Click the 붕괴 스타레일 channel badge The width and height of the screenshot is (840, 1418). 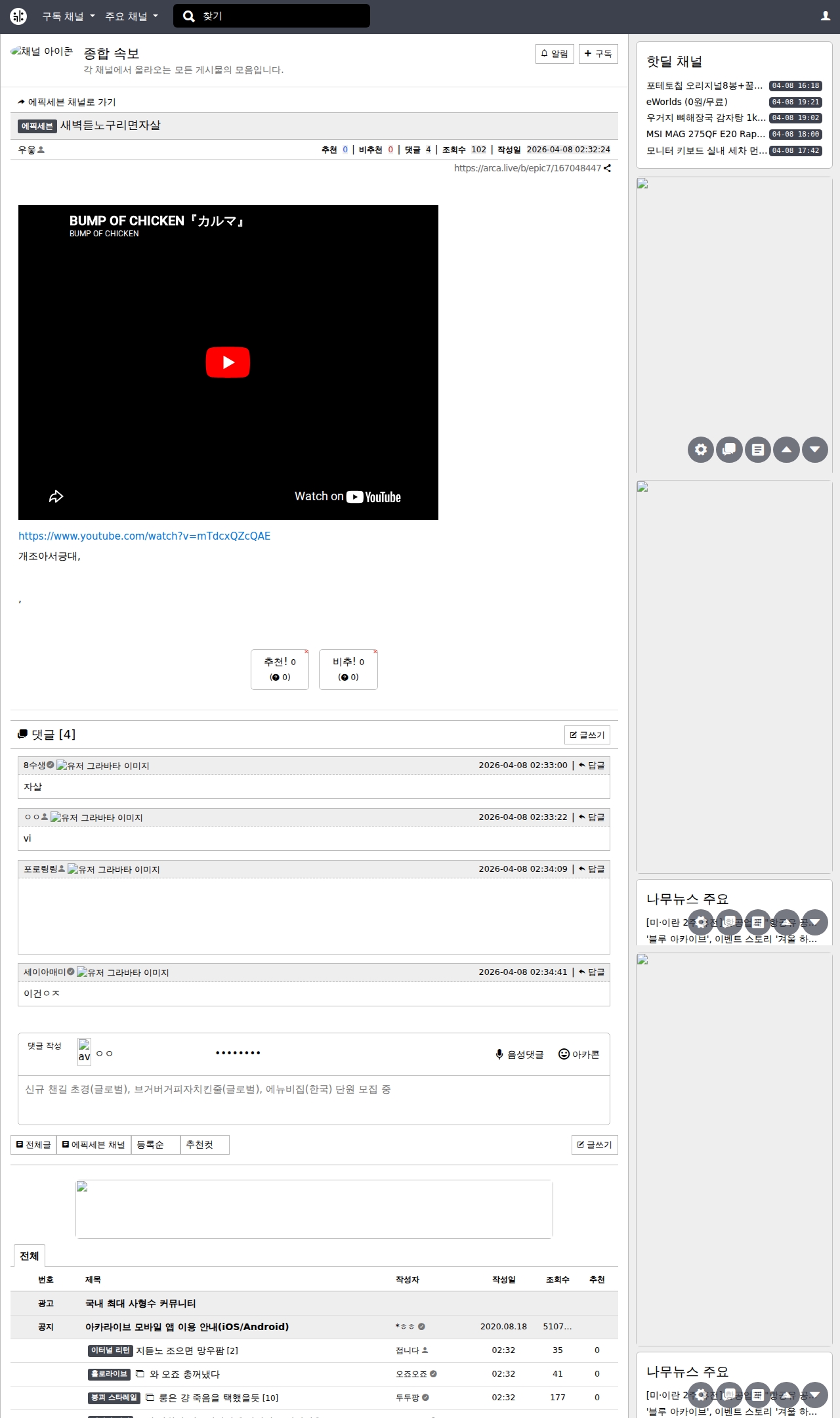pyautogui.click(x=114, y=1398)
